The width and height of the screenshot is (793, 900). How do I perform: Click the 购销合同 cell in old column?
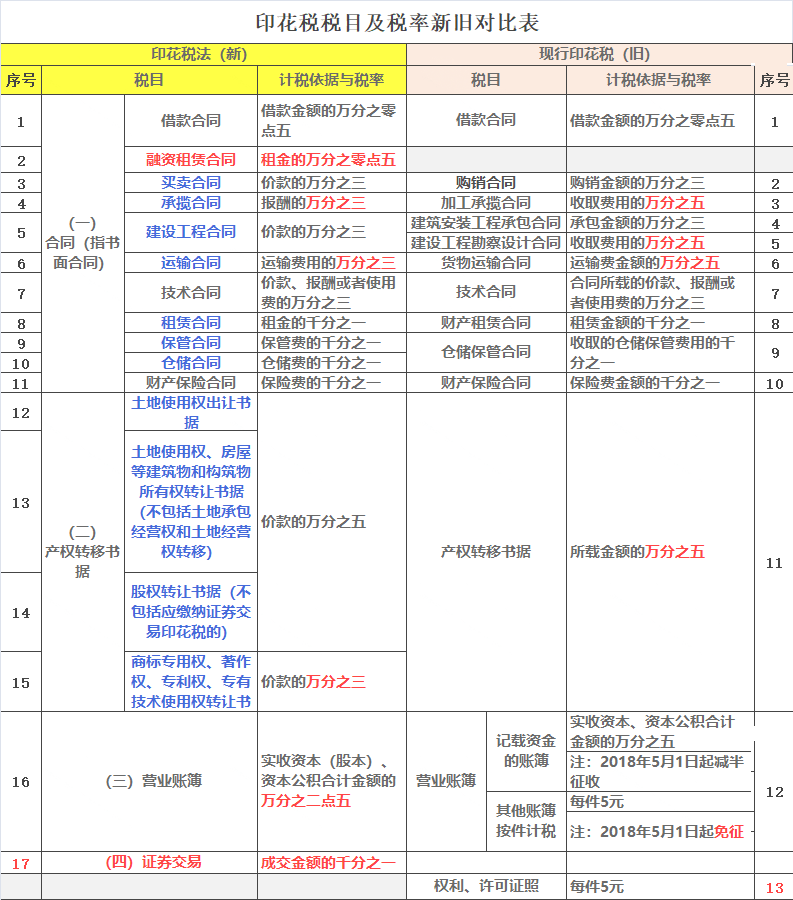(x=486, y=183)
